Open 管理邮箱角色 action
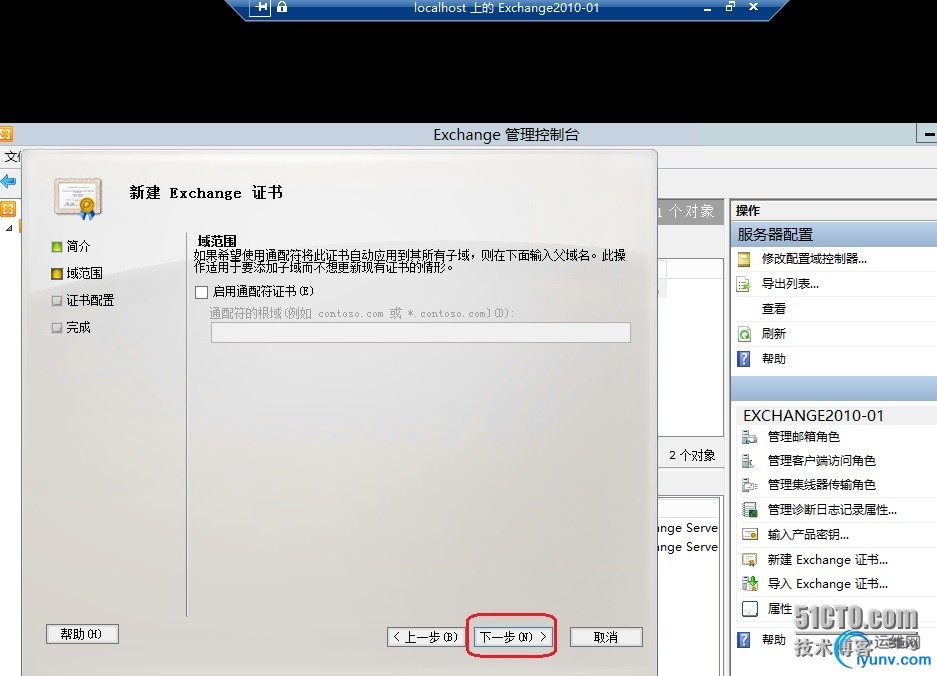This screenshot has width=937, height=676. [x=804, y=437]
